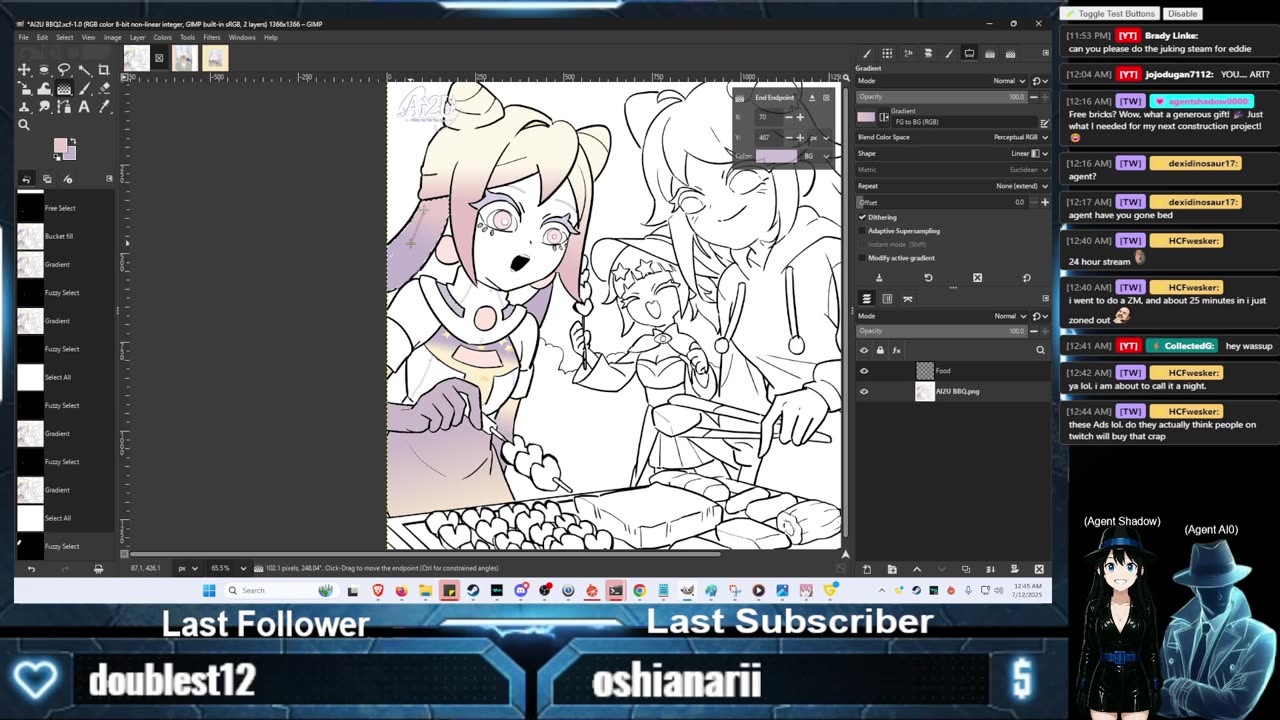
Task: Toggle the gradient reverse icon
Action: tap(884, 117)
